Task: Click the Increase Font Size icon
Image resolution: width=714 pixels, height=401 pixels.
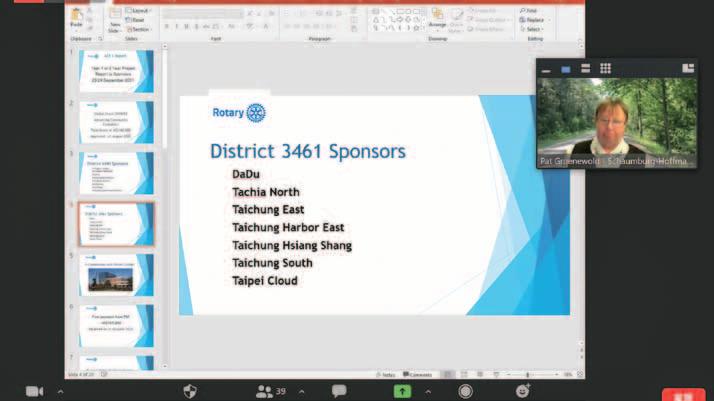Action: pos(250,14)
